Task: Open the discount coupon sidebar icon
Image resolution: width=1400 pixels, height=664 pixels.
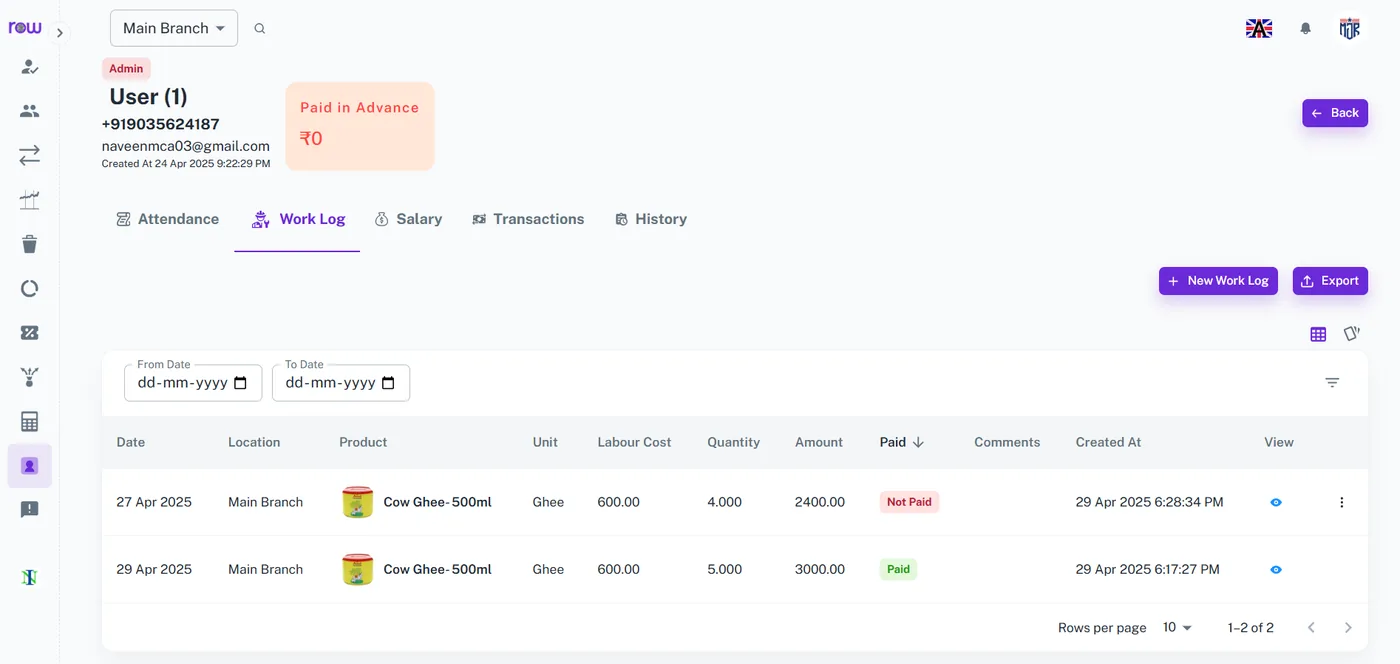Action: point(30,333)
